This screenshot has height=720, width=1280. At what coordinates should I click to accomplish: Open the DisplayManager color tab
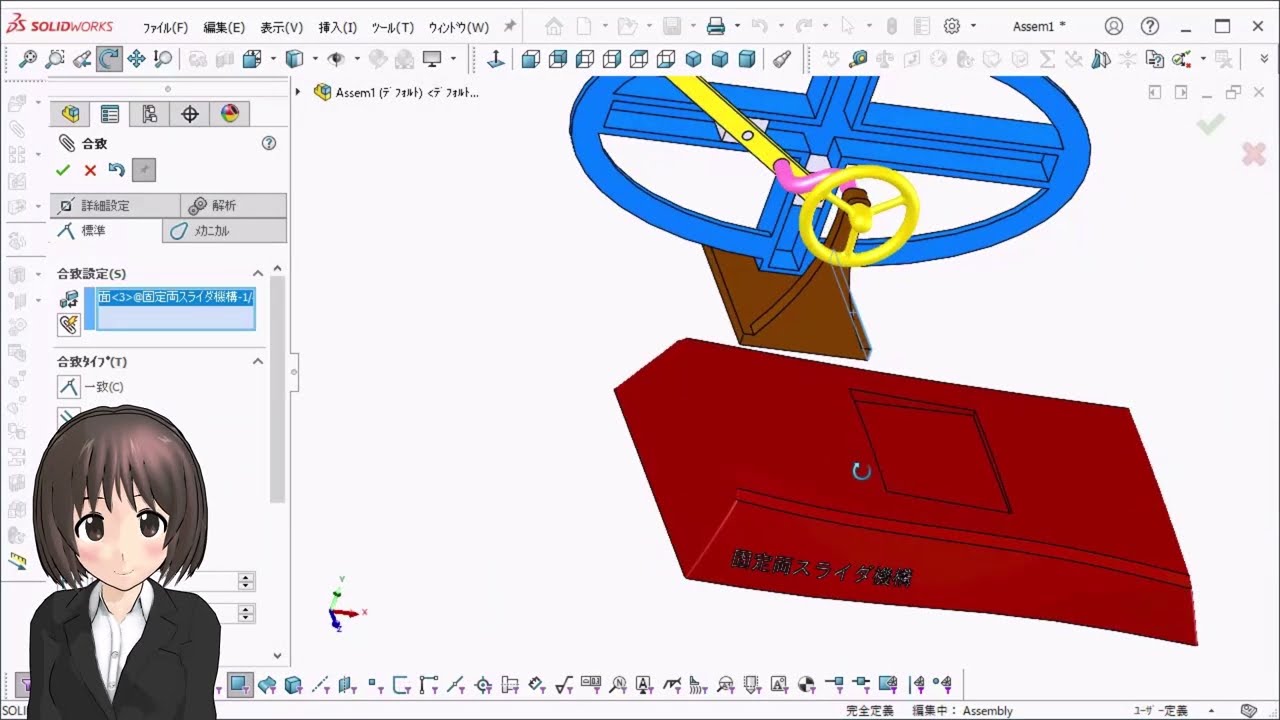pos(230,114)
